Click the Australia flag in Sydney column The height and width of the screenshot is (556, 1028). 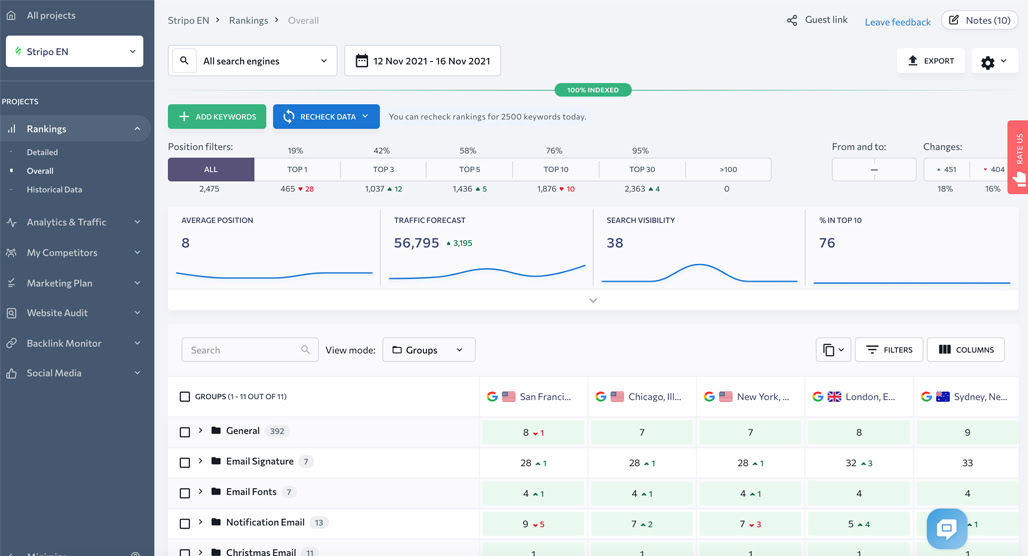coord(943,397)
